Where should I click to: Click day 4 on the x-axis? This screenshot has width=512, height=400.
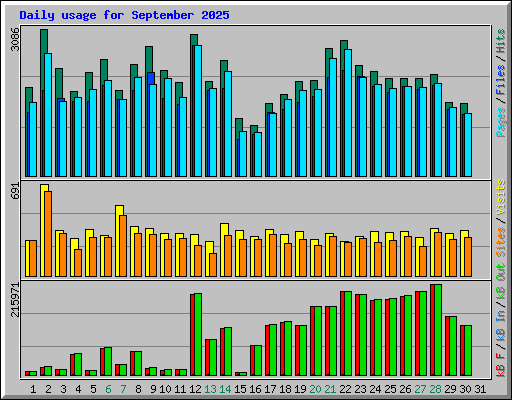click(78, 389)
